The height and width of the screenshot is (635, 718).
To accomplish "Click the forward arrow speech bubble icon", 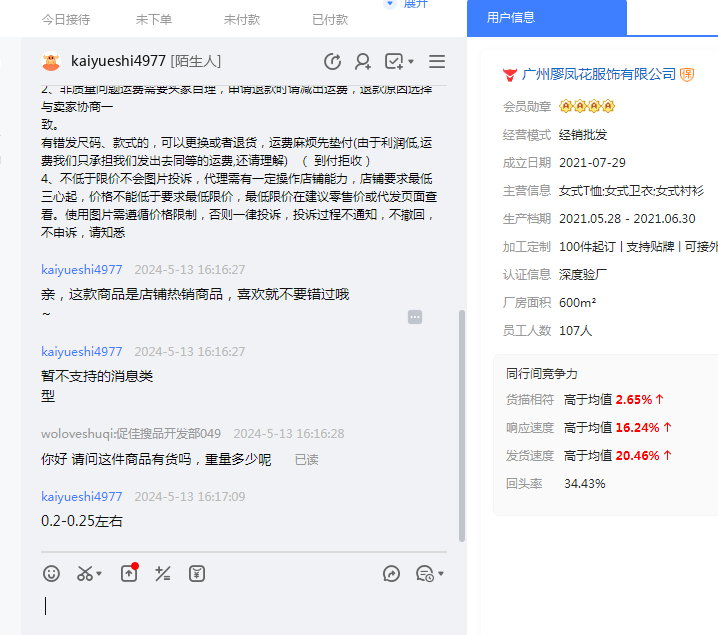I will click(391, 573).
